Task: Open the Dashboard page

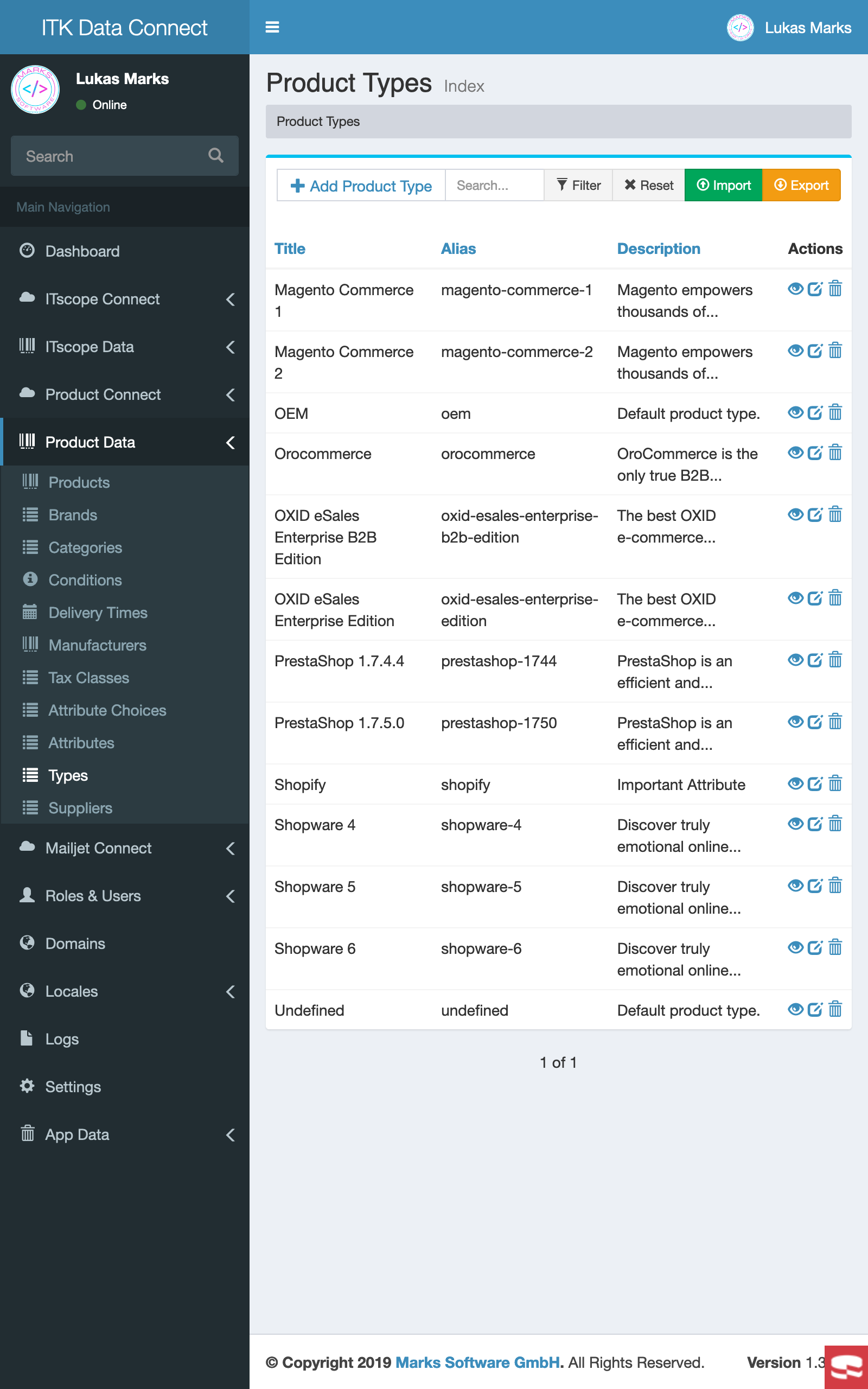Action: pyautogui.click(x=125, y=251)
